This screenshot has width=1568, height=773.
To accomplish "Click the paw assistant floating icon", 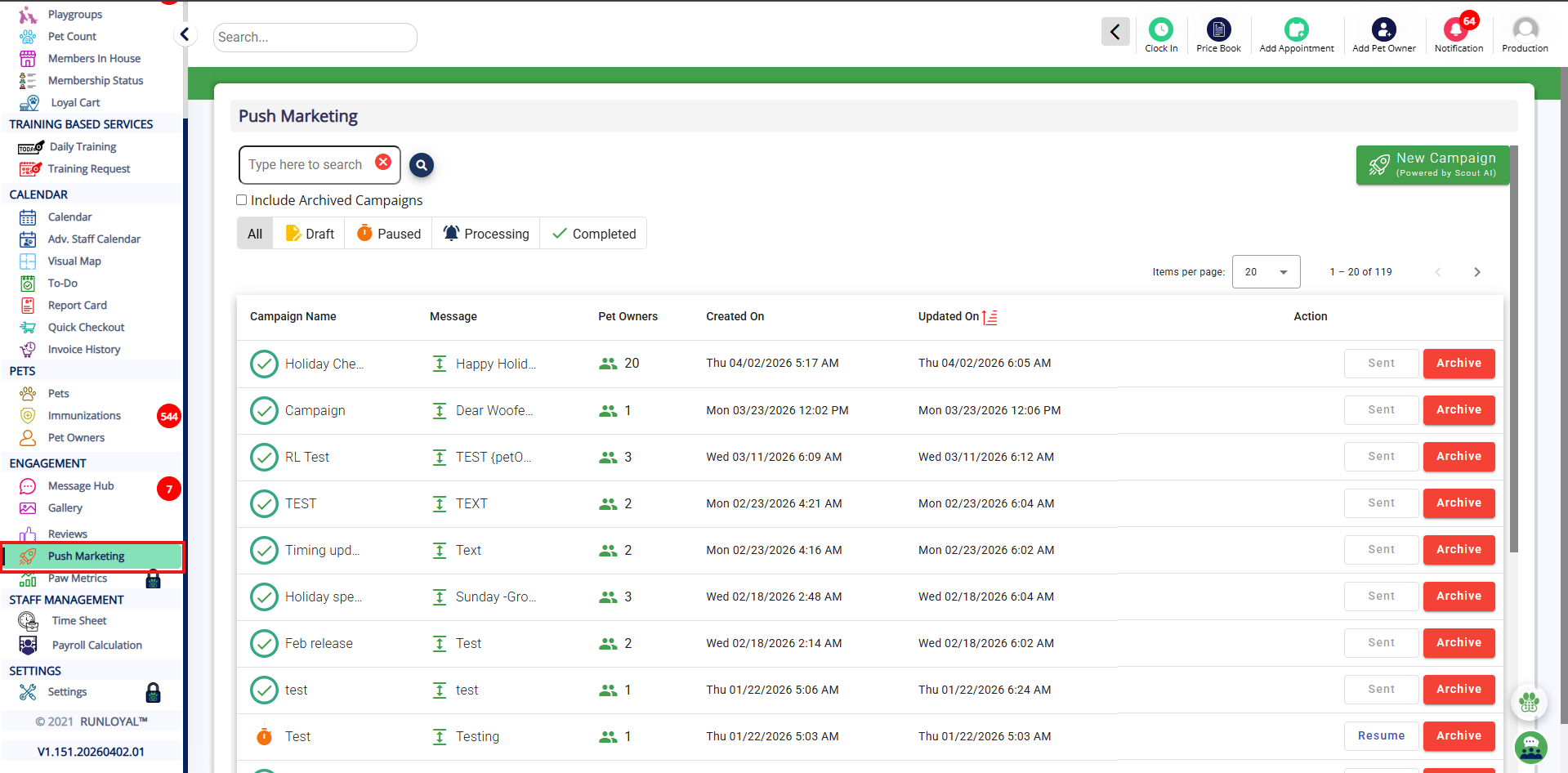I will point(1529,701).
